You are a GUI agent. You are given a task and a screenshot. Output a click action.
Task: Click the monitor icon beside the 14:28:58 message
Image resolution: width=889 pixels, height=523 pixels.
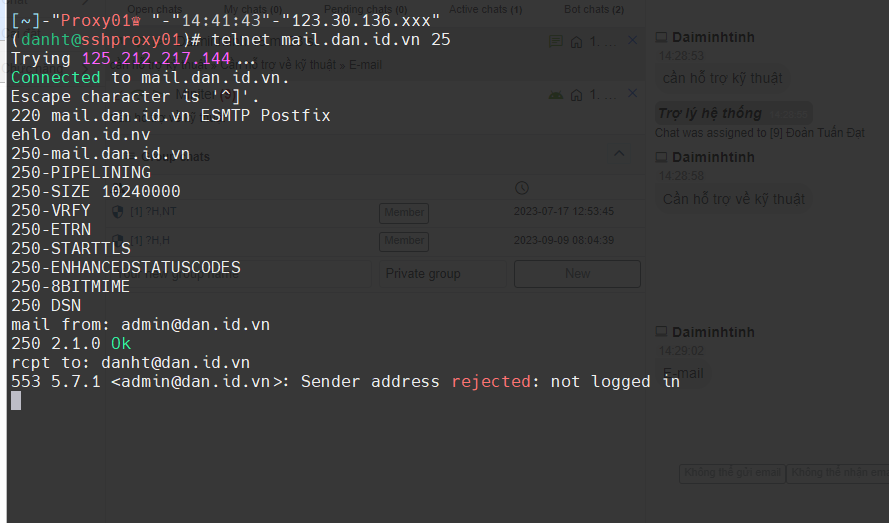[x=661, y=157]
